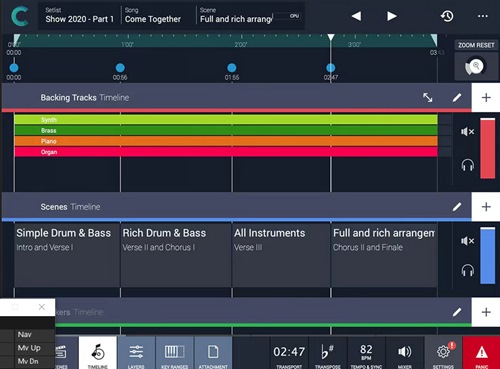Image resolution: width=500 pixels, height=369 pixels.
Task: Mute the Backing Tracks timeline
Action: 467,132
